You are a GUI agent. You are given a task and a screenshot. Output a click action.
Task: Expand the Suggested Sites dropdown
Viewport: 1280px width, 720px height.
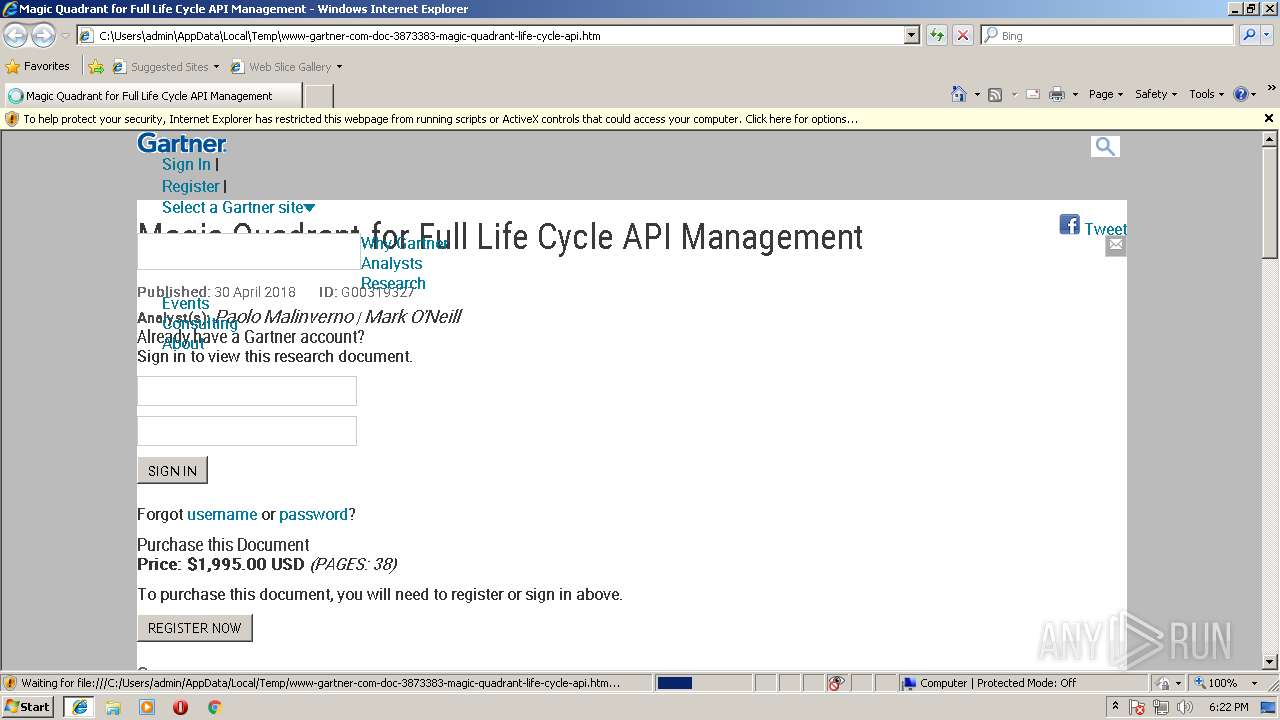click(x=216, y=67)
